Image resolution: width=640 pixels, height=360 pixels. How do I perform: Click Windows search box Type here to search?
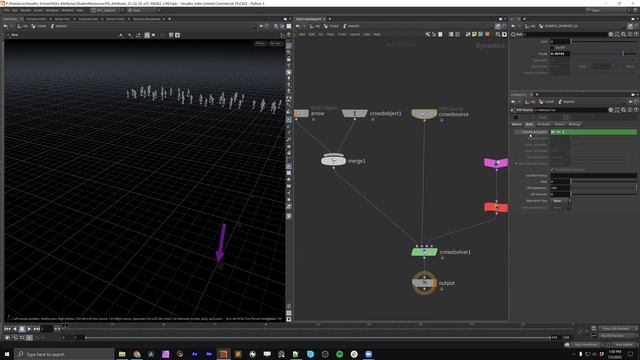click(64, 354)
